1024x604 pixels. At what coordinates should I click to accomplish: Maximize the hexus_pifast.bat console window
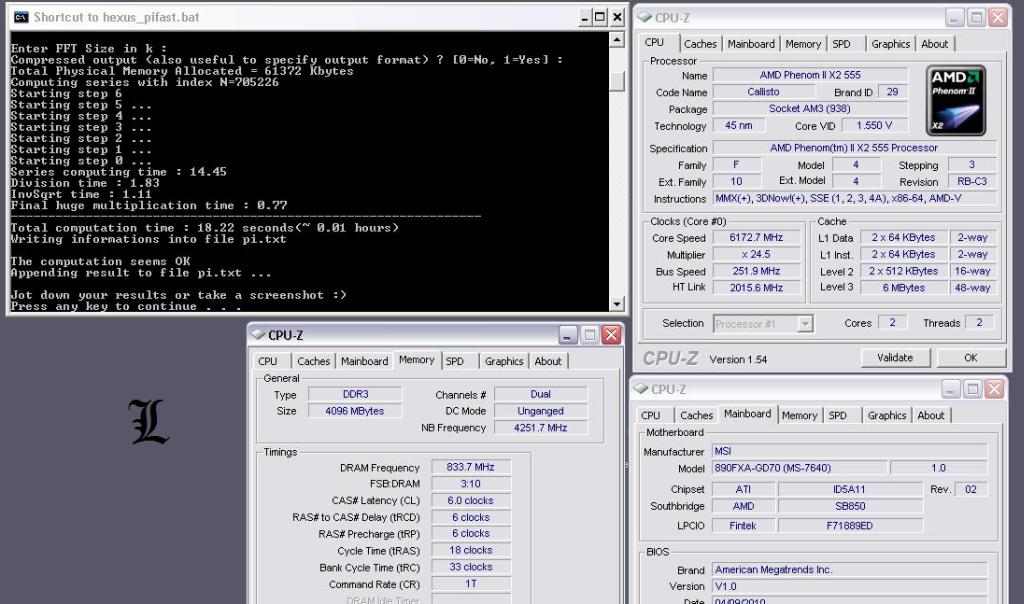coord(601,17)
